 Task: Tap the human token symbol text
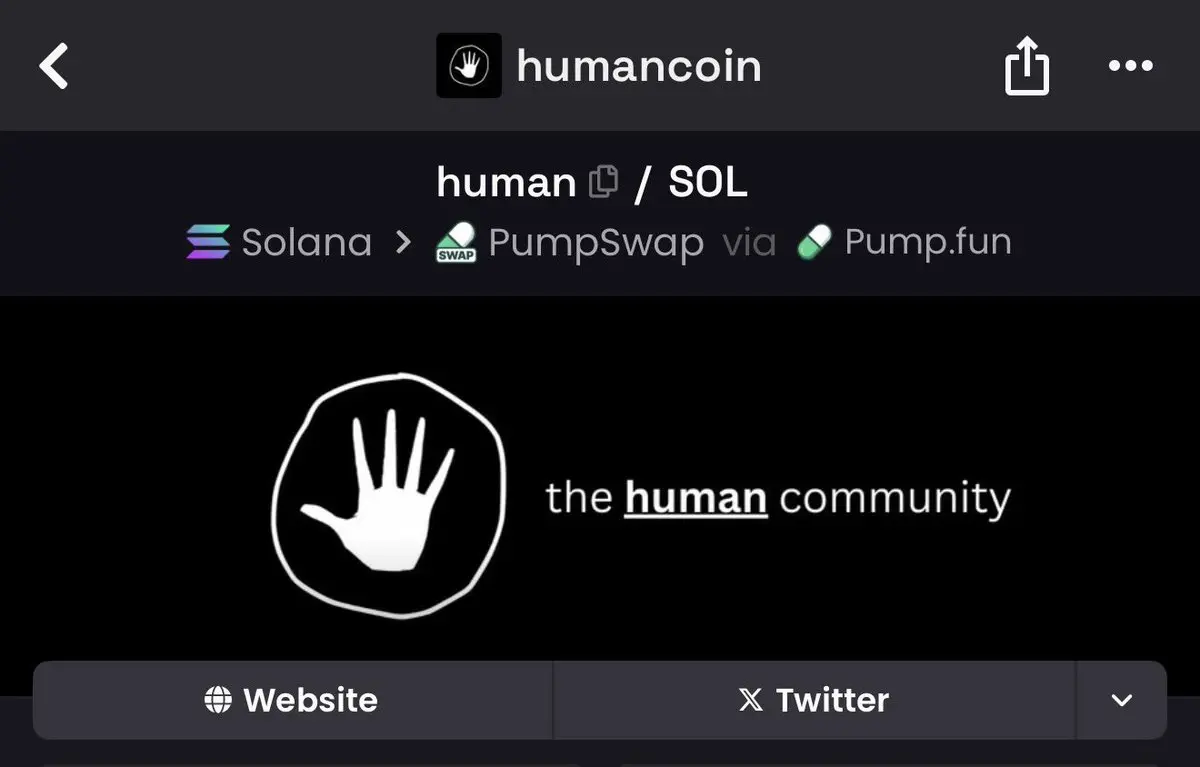click(x=507, y=182)
